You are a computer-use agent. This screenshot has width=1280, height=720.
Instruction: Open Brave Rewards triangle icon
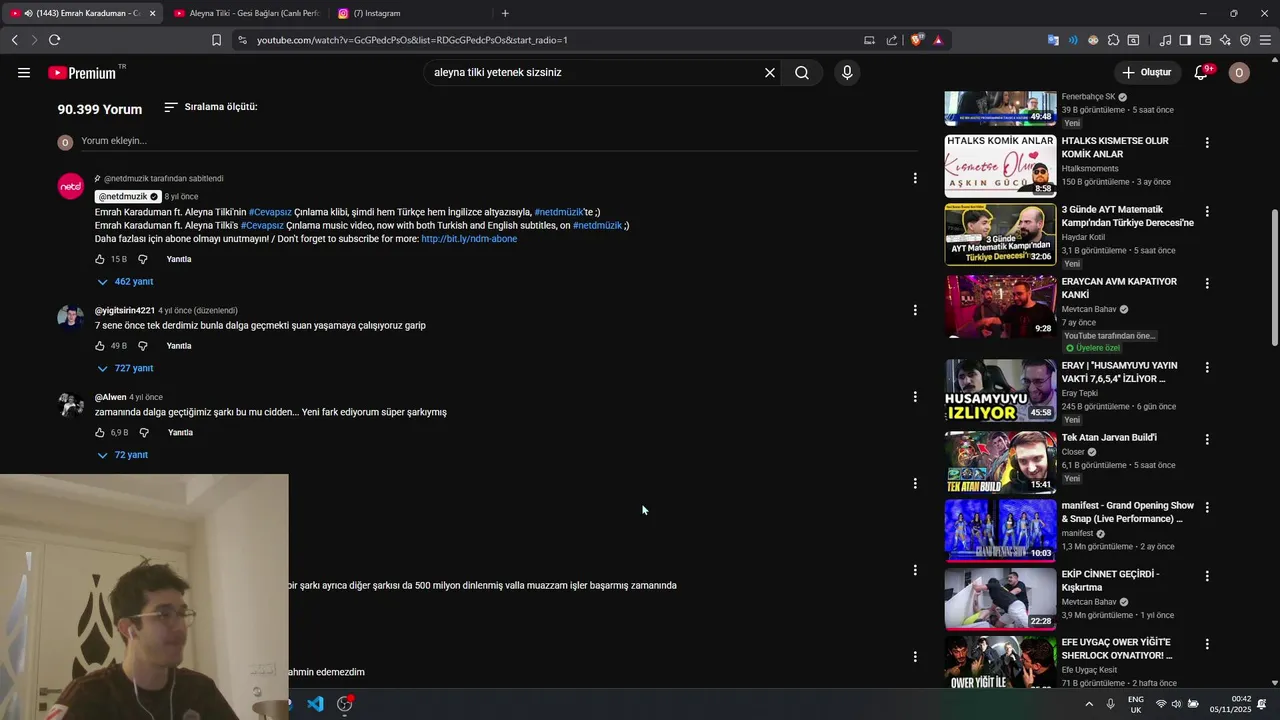tap(938, 40)
